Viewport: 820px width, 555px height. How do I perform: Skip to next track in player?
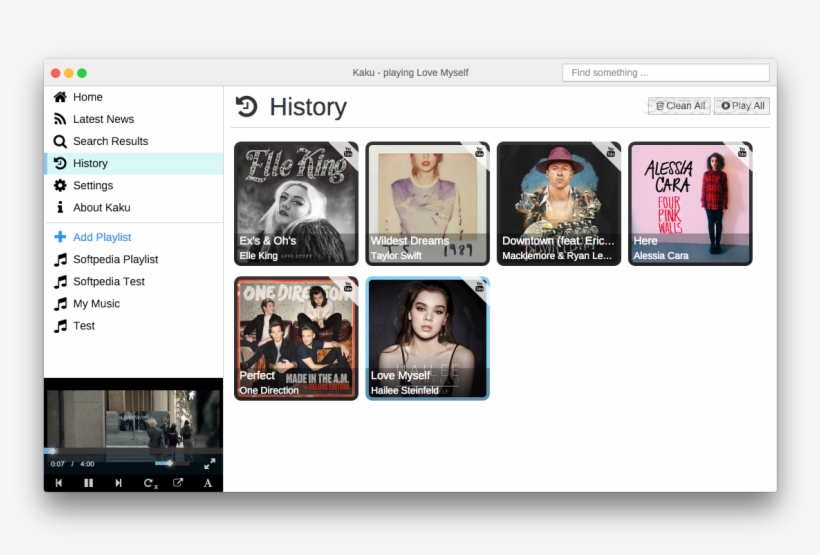[x=118, y=483]
